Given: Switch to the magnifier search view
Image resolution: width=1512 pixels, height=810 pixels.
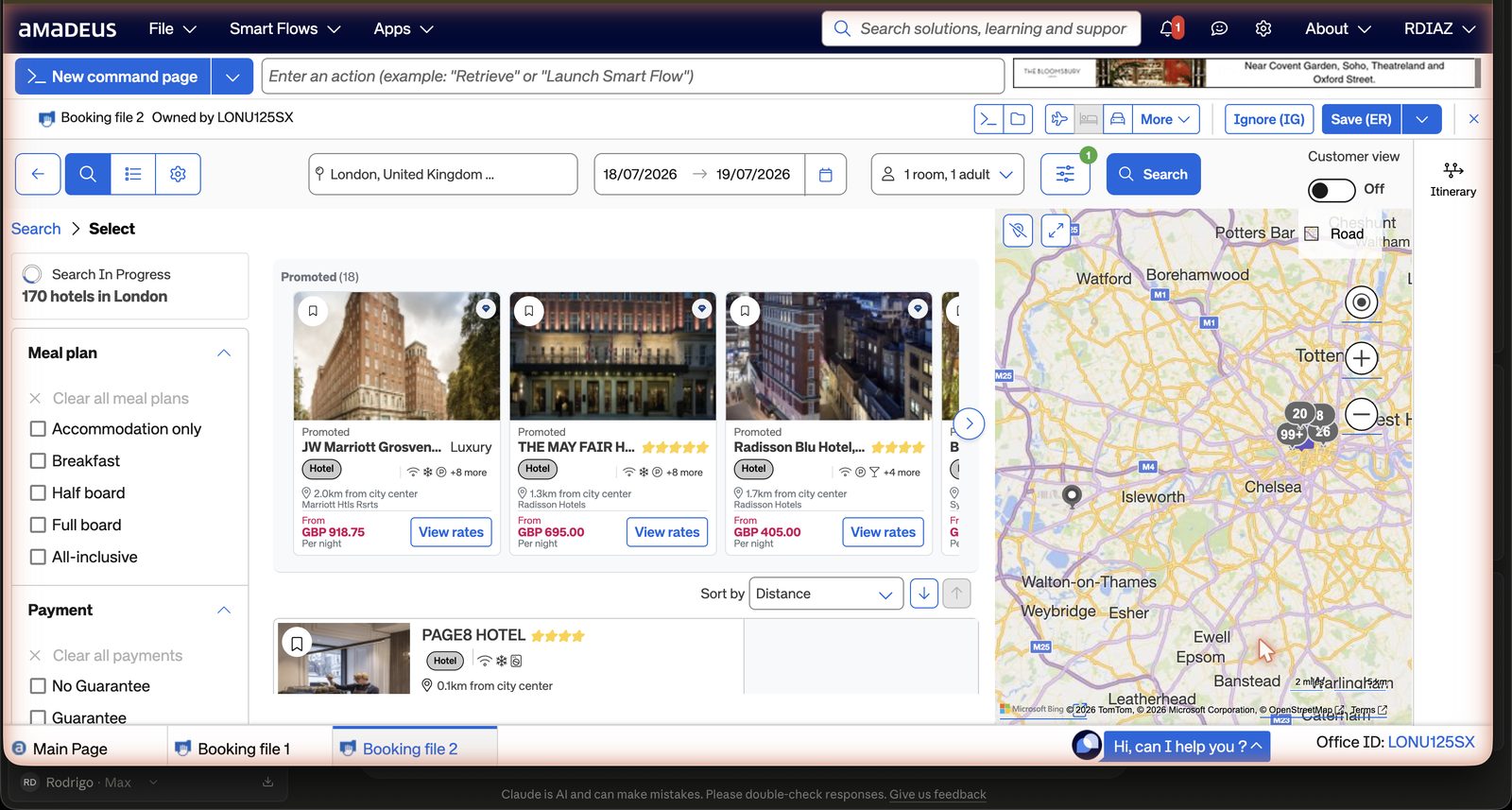Looking at the screenshot, I should pos(88,174).
